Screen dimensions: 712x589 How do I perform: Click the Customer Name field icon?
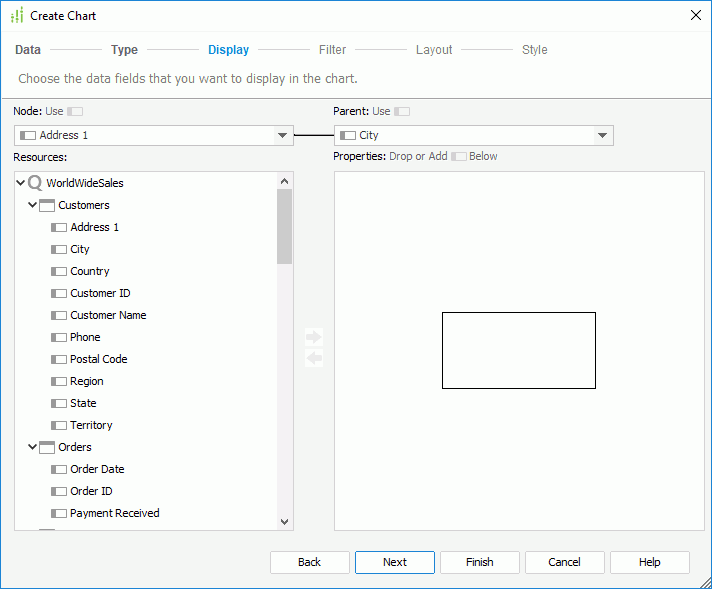[59, 315]
